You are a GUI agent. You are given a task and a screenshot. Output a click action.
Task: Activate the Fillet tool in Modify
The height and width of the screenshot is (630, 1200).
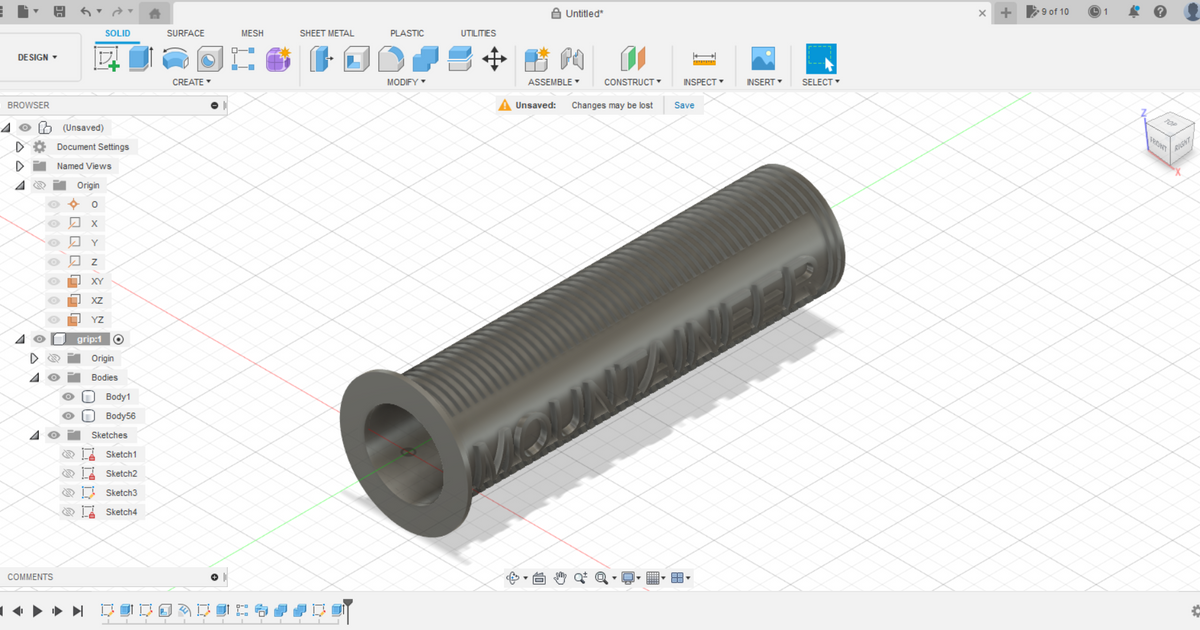[x=389, y=59]
